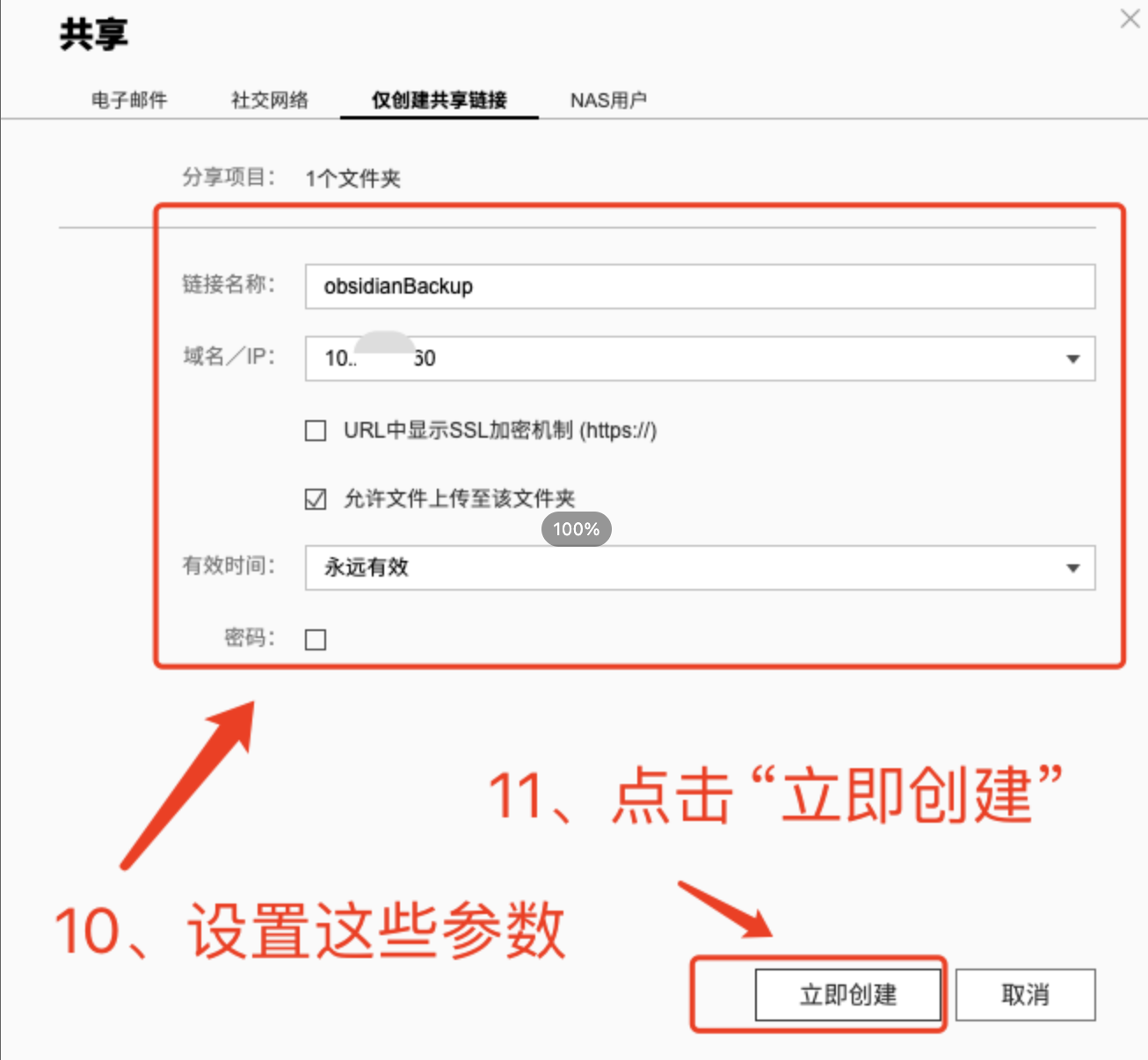This screenshot has width=1148, height=1060.
Task: Click the 立即创建 button
Action: pyautogui.click(x=848, y=995)
